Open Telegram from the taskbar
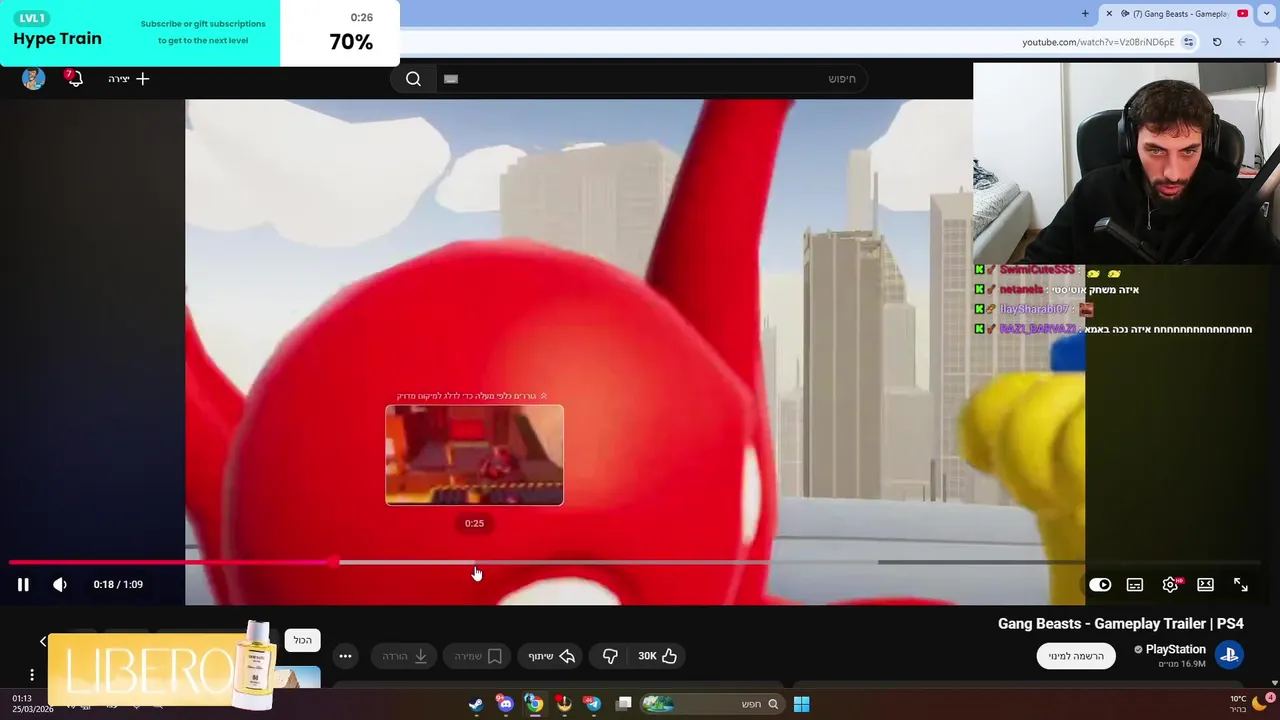This screenshot has width=1280, height=720. 593,704
